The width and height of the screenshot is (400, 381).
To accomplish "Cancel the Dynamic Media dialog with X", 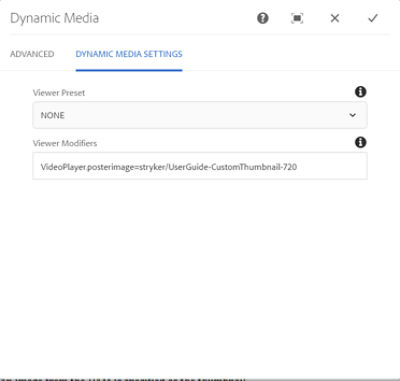I will (335, 18).
